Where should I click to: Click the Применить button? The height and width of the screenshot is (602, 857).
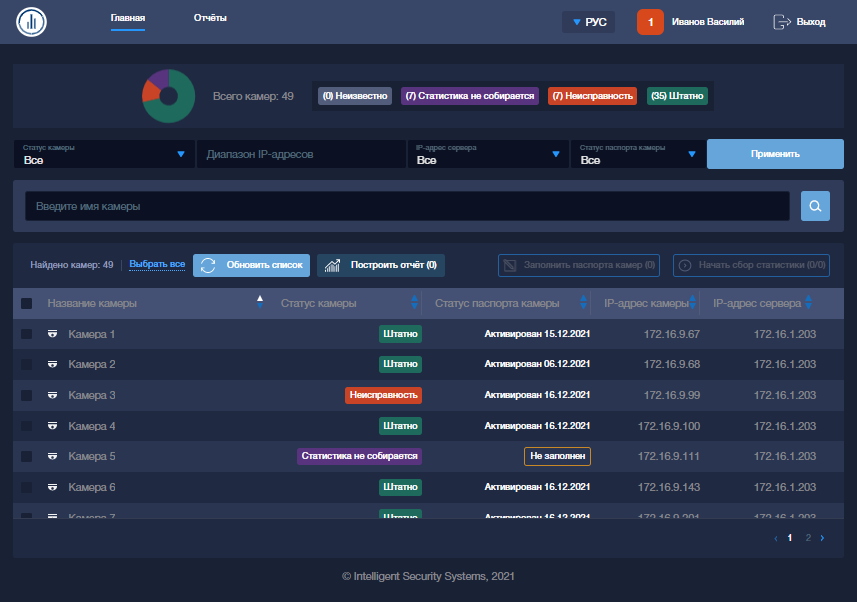775,154
